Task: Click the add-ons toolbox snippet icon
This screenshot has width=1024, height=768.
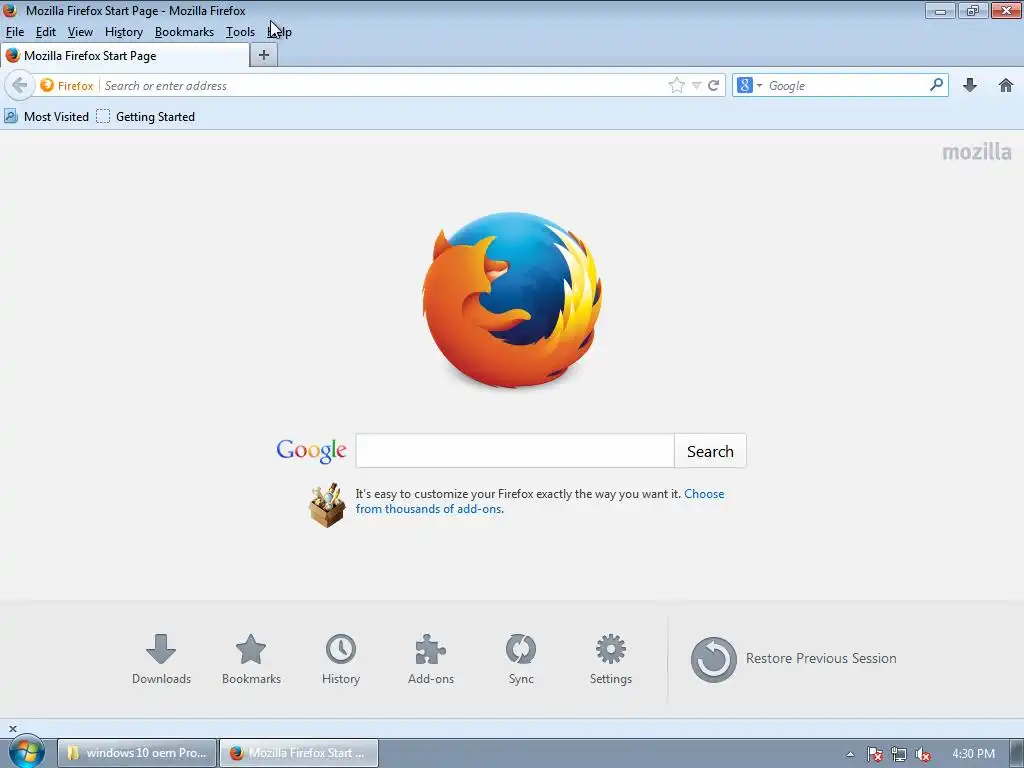Action: point(327,505)
